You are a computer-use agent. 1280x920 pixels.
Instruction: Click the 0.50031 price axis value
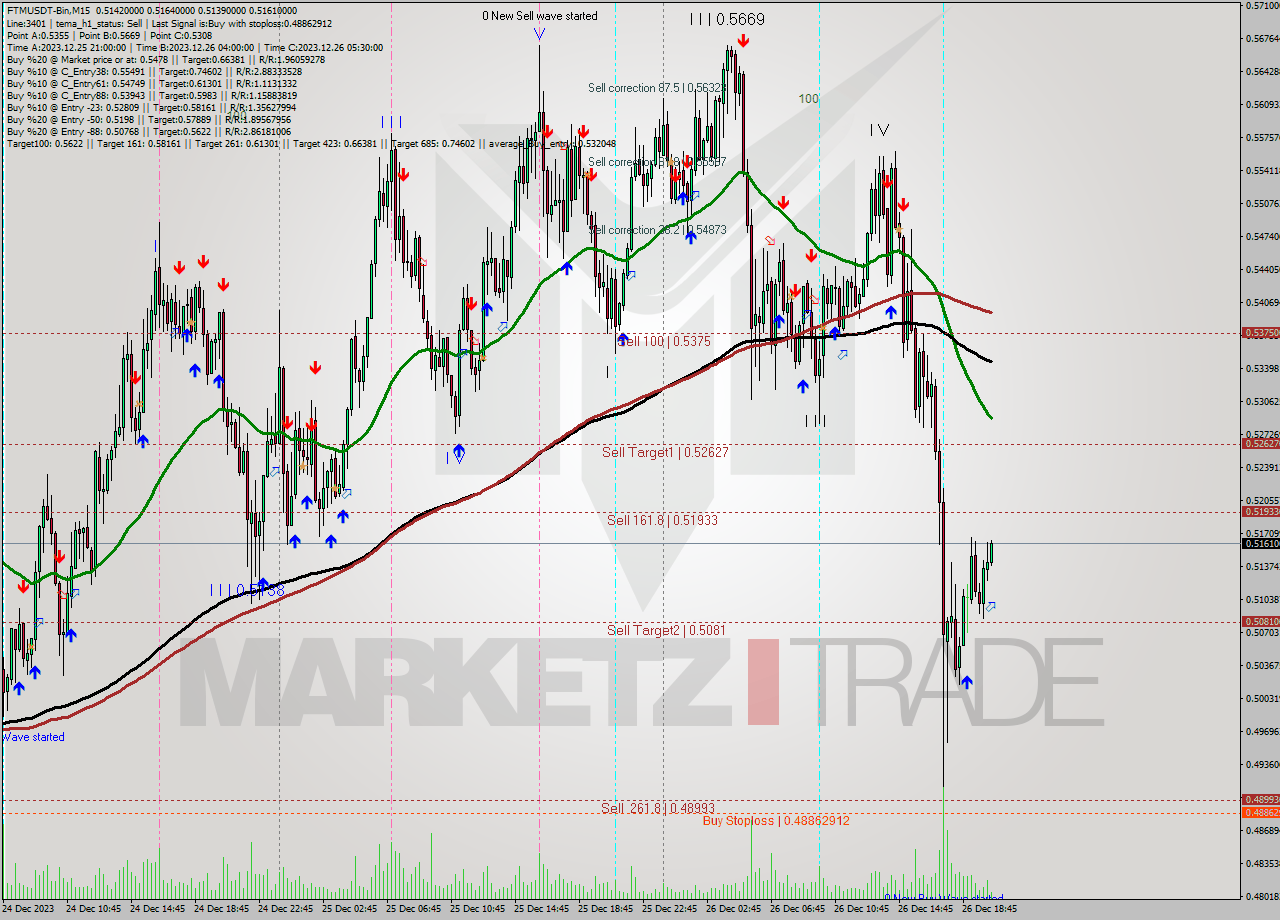(x=1261, y=698)
